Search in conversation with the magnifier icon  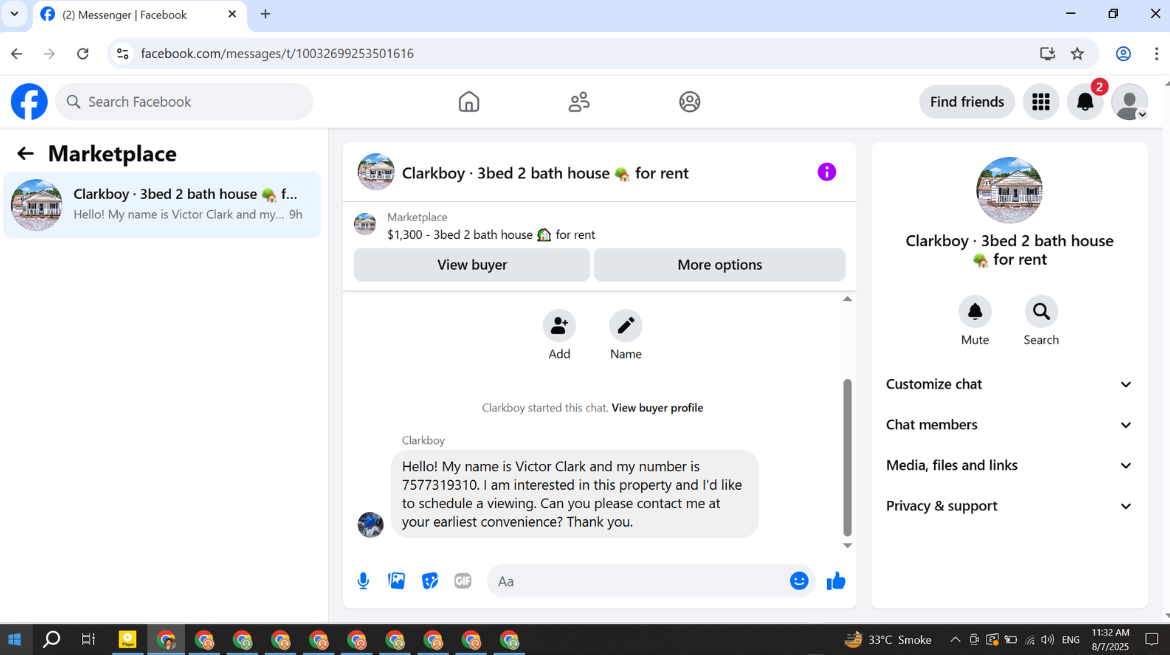(1041, 312)
